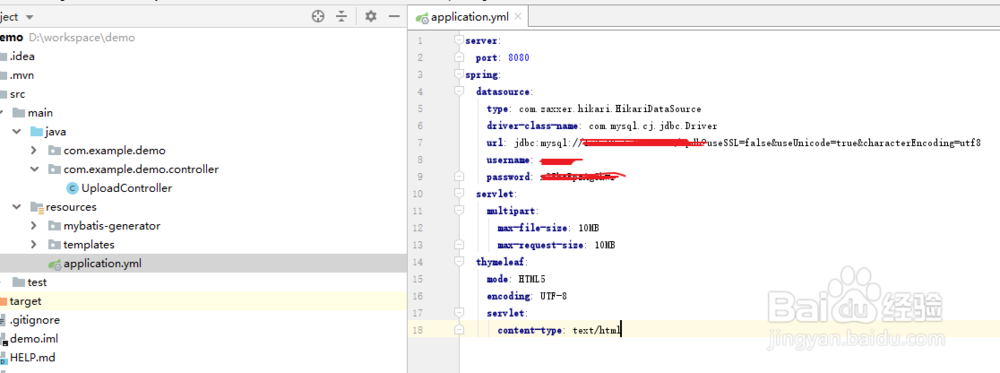1000x373 pixels.
Task: Click the resources folder icon
Action: (x=36, y=207)
